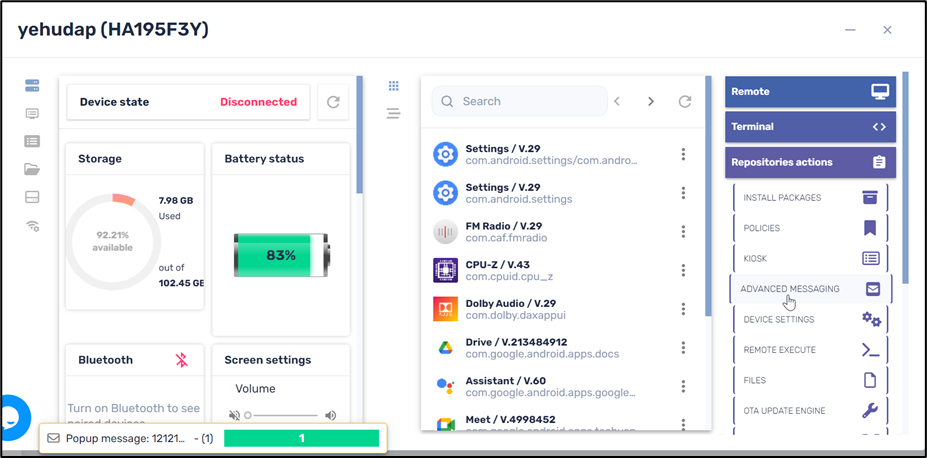This screenshot has width=927, height=458.
Task: Open the Remote panel
Action: pos(811,92)
